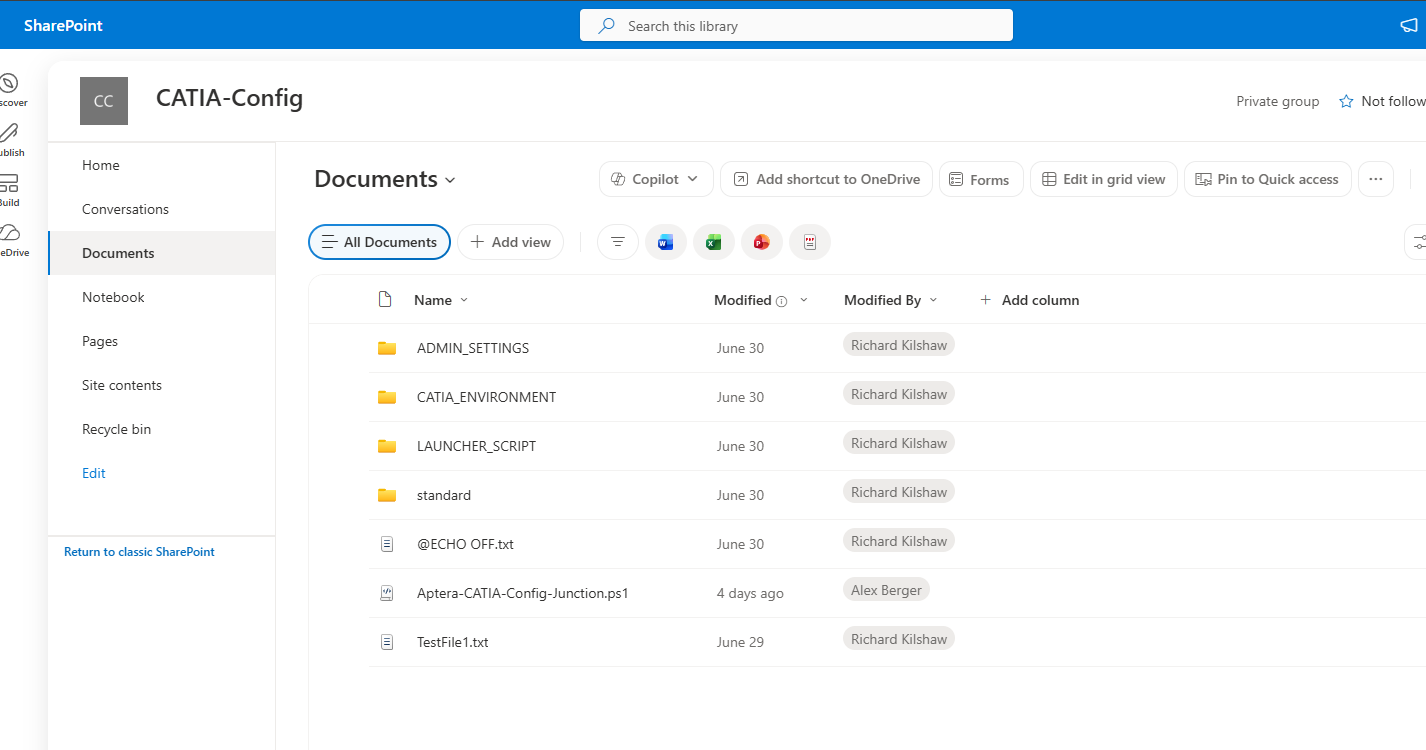Click Pin to Quick access button

point(1268,179)
